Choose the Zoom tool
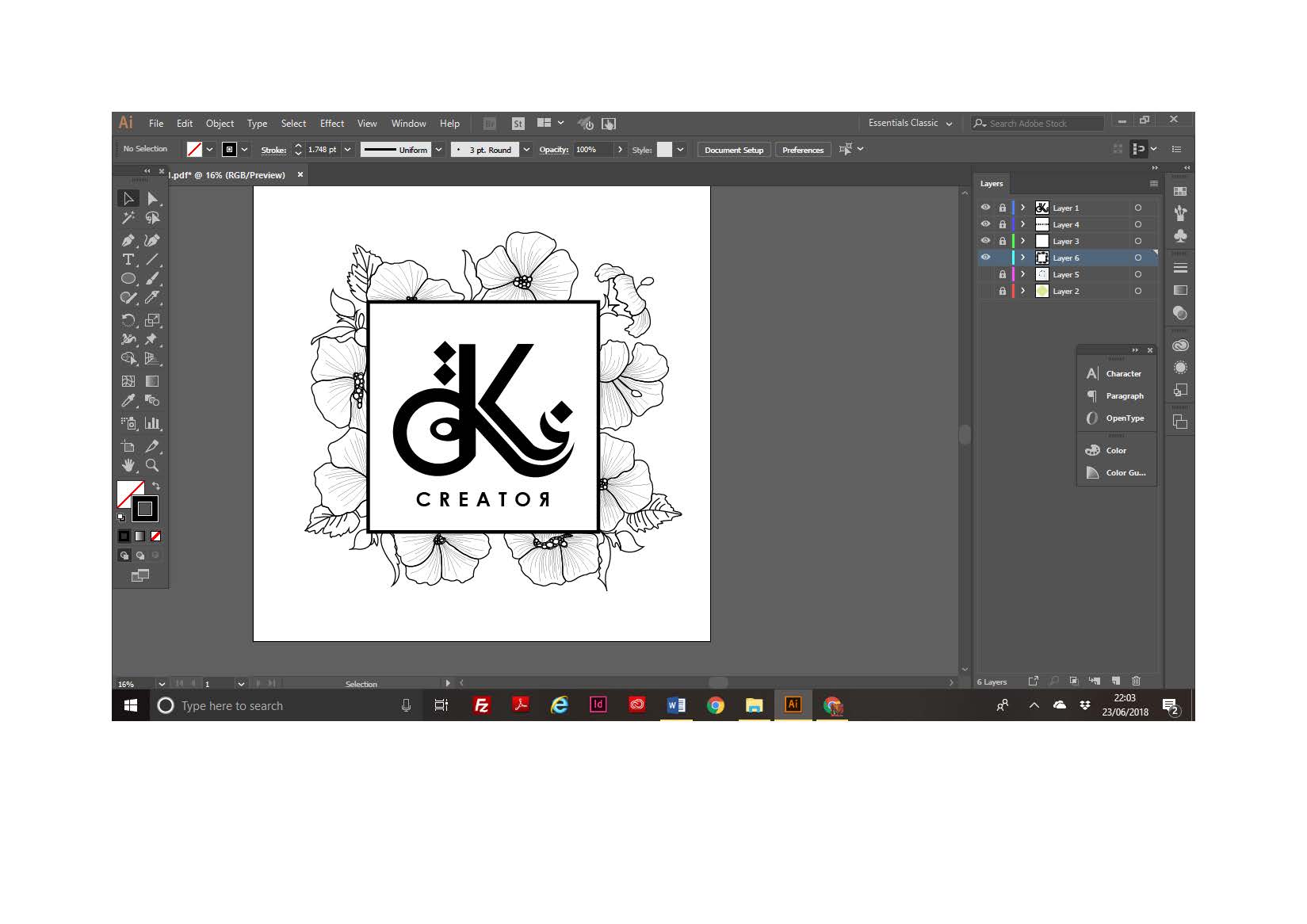 point(154,465)
